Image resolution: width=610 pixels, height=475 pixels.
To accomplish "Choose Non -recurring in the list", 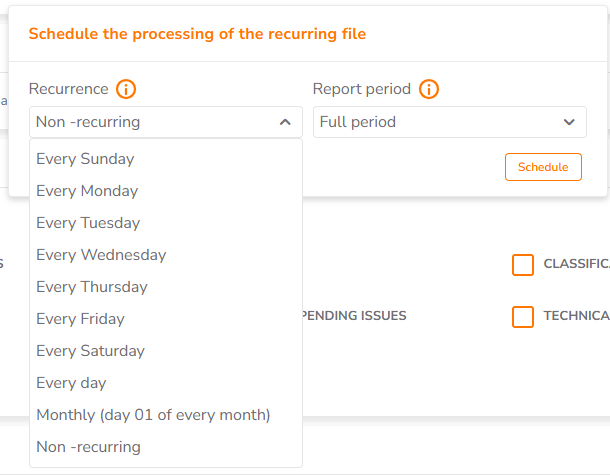I will point(166,447).
